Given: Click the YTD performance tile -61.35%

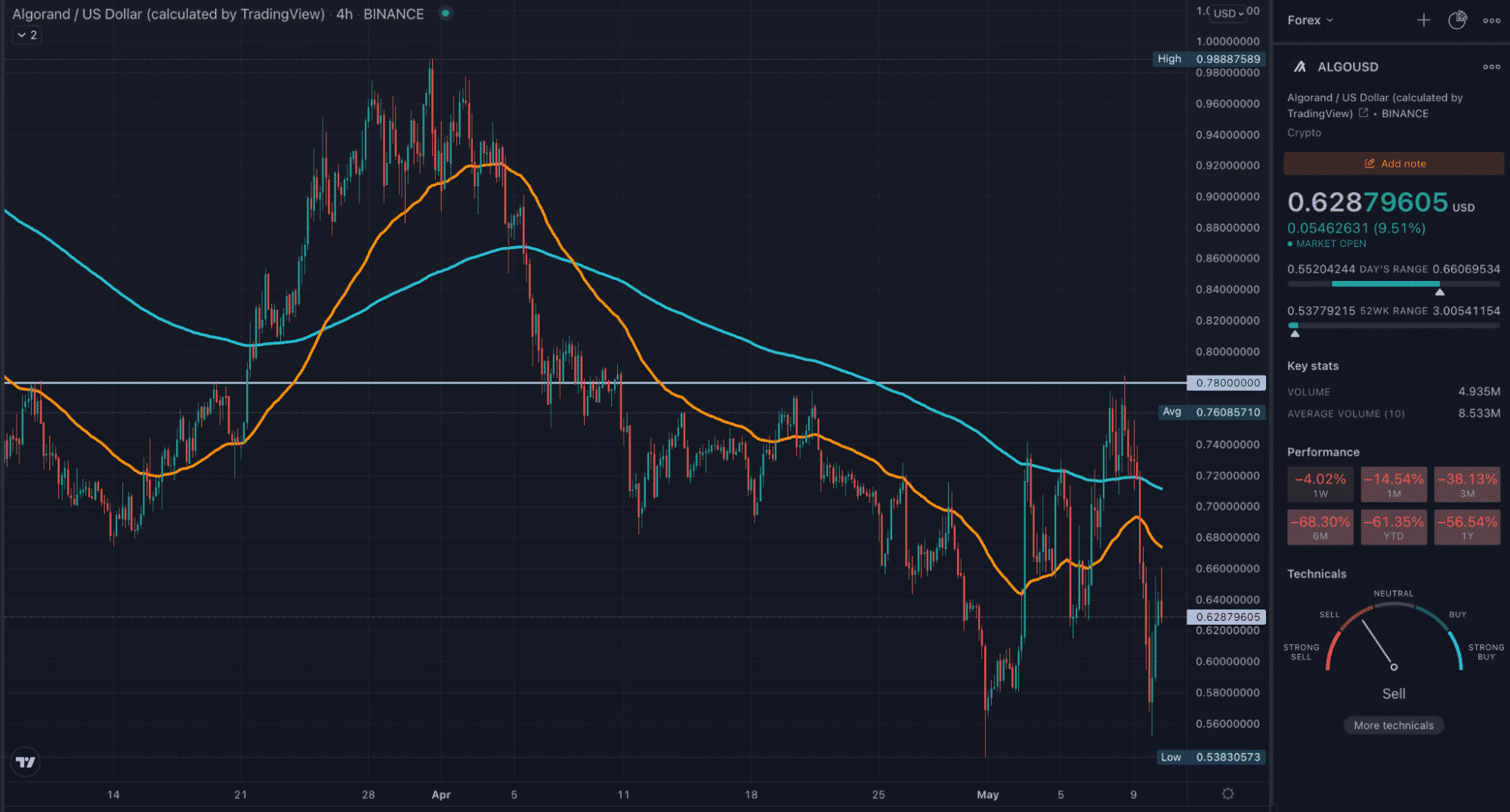Looking at the screenshot, I should [1394, 527].
